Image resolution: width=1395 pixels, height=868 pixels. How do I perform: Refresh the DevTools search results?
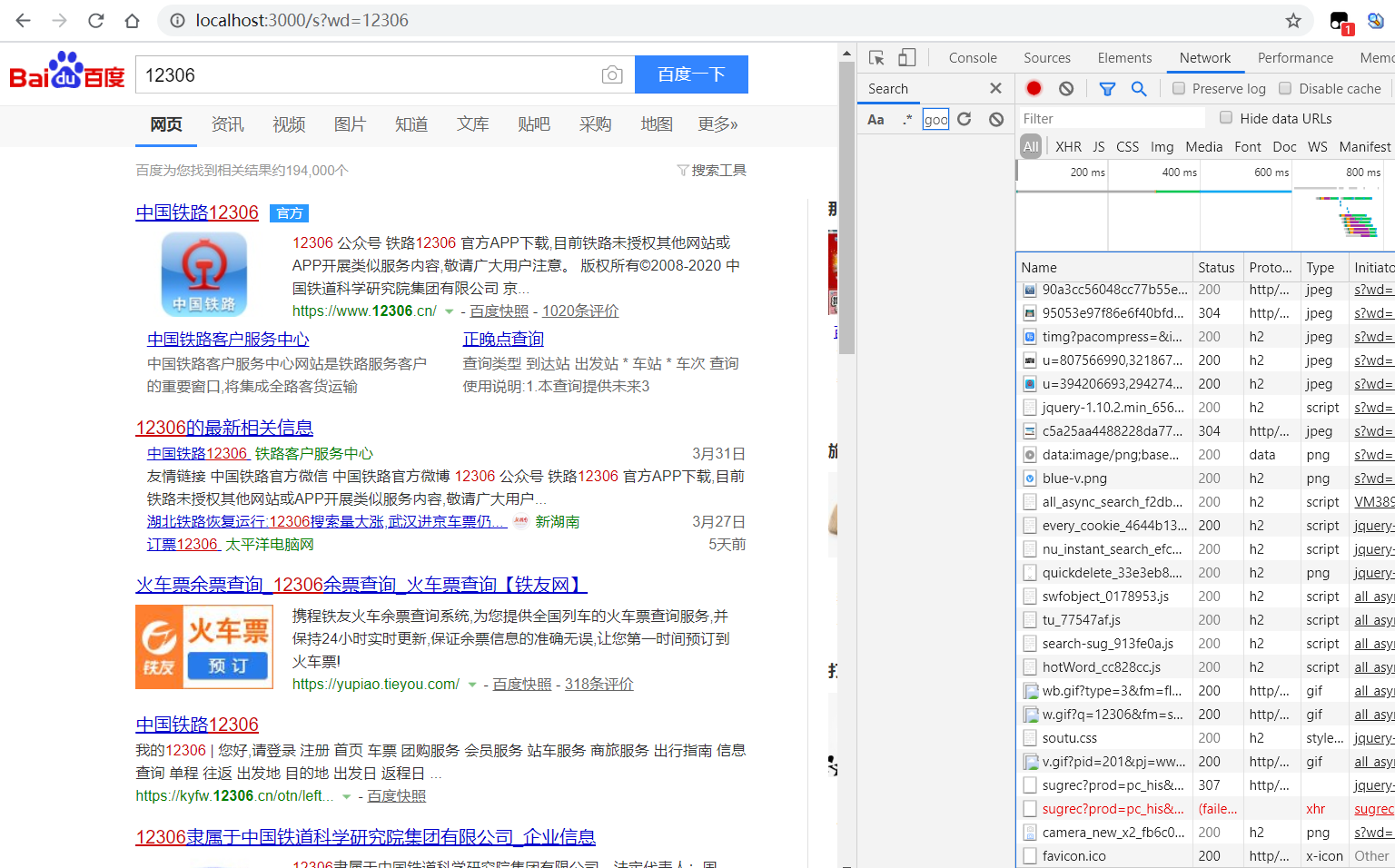pyautogui.click(x=965, y=119)
